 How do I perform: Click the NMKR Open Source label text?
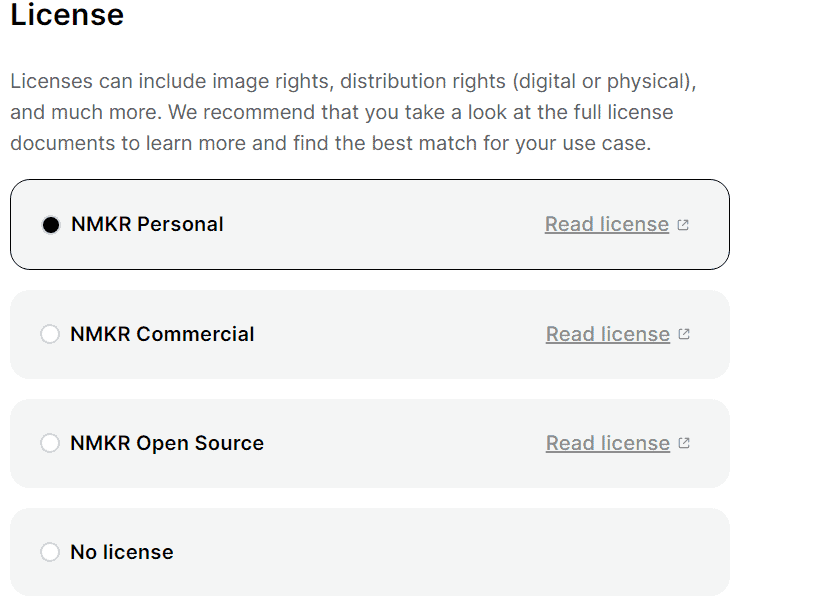(x=167, y=444)
